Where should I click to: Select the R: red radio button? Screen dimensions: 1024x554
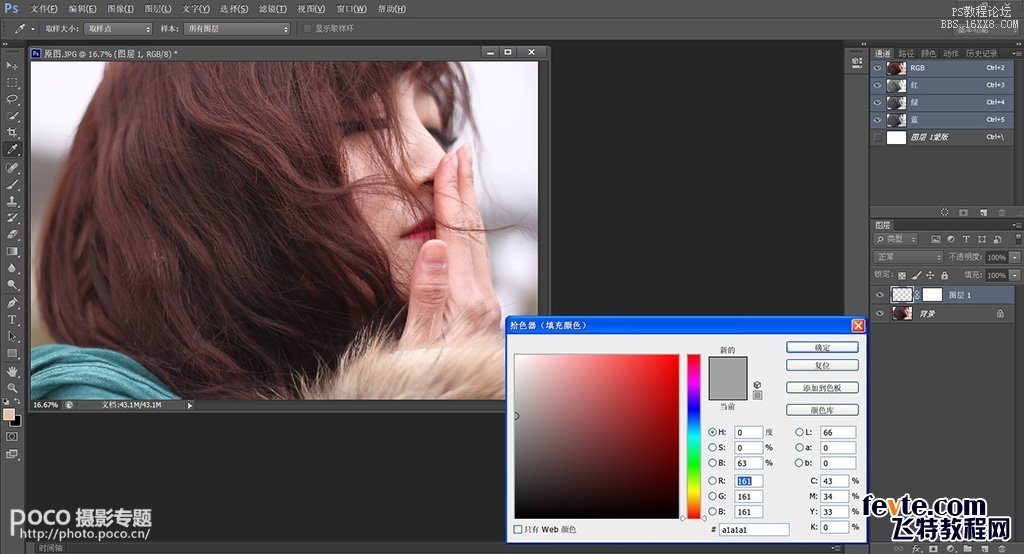(x=712, y=480)
